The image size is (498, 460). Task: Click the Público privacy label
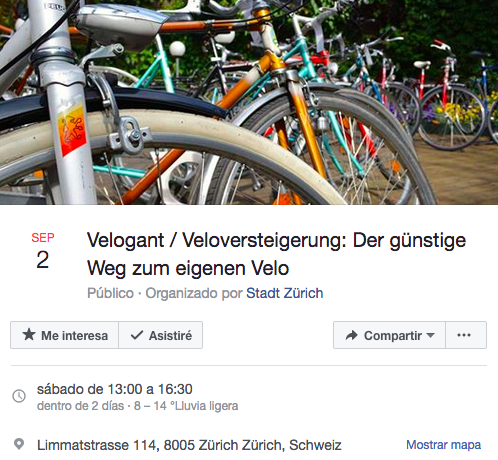(x=110, y=293)
